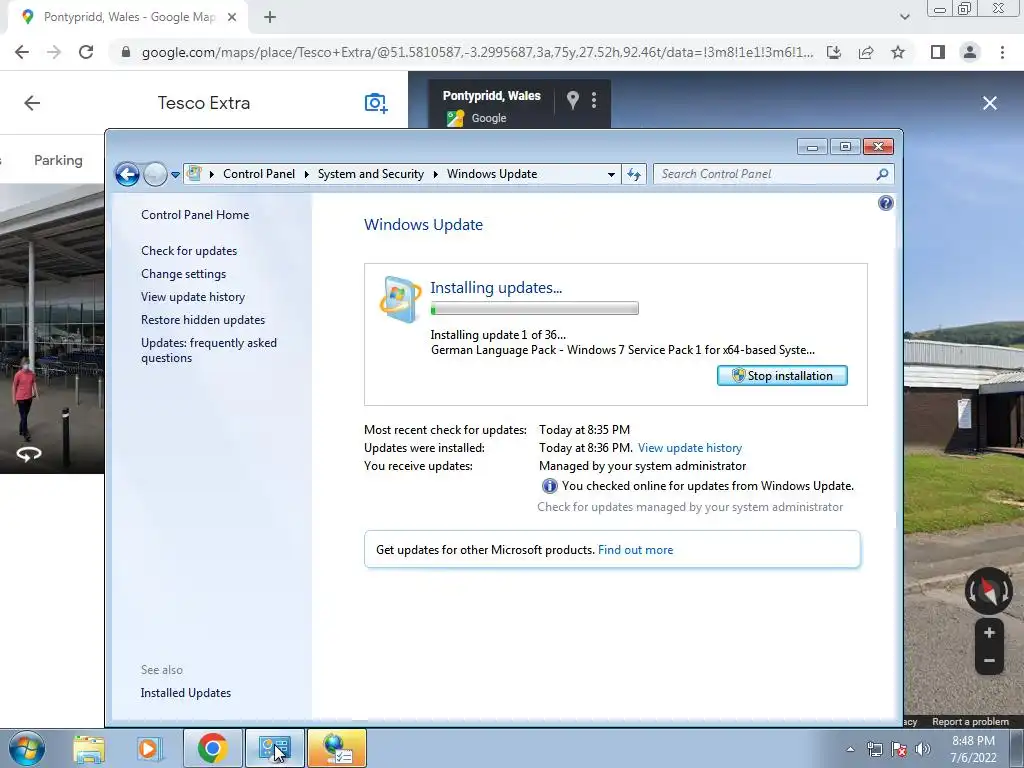Open Installed Updates link

pyautogui.click(x=185, y=693)
